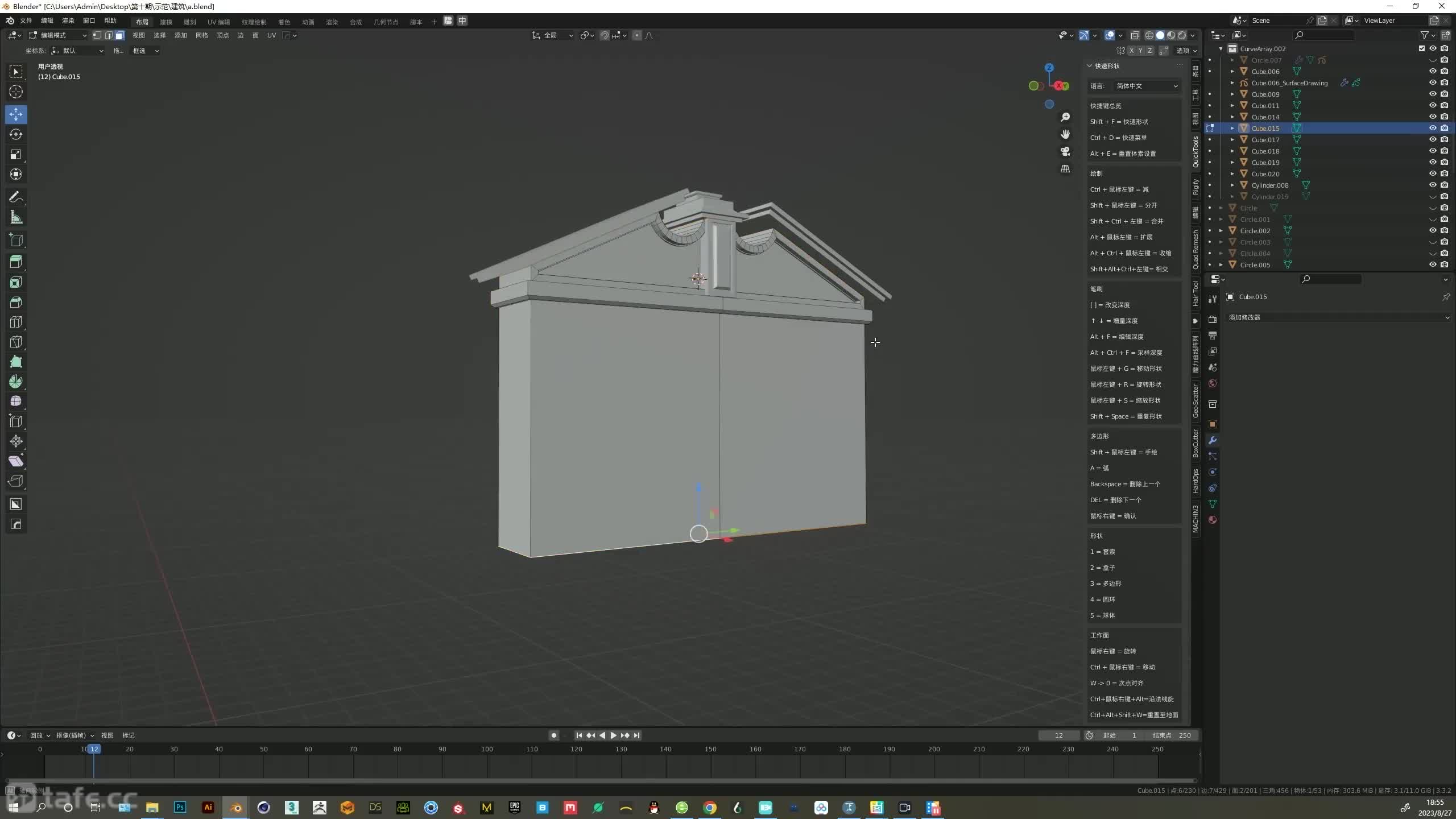This screenshot has height=819, width=1456.
Task: Select the Spin tool
Action: pos(16,382)
